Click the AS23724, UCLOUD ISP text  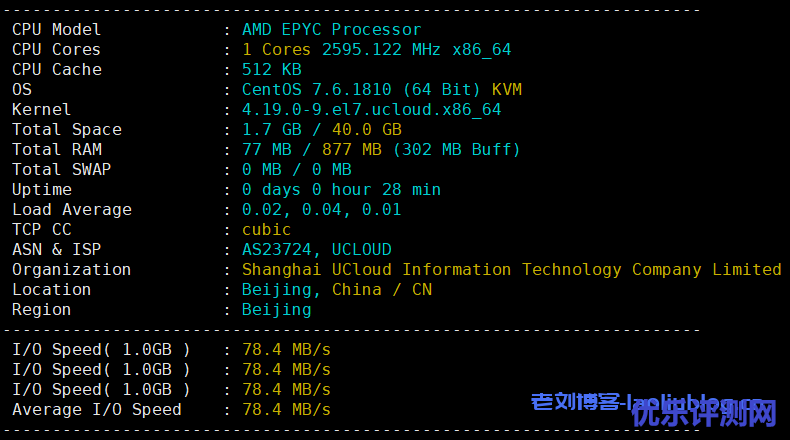(x=316, y=250)
